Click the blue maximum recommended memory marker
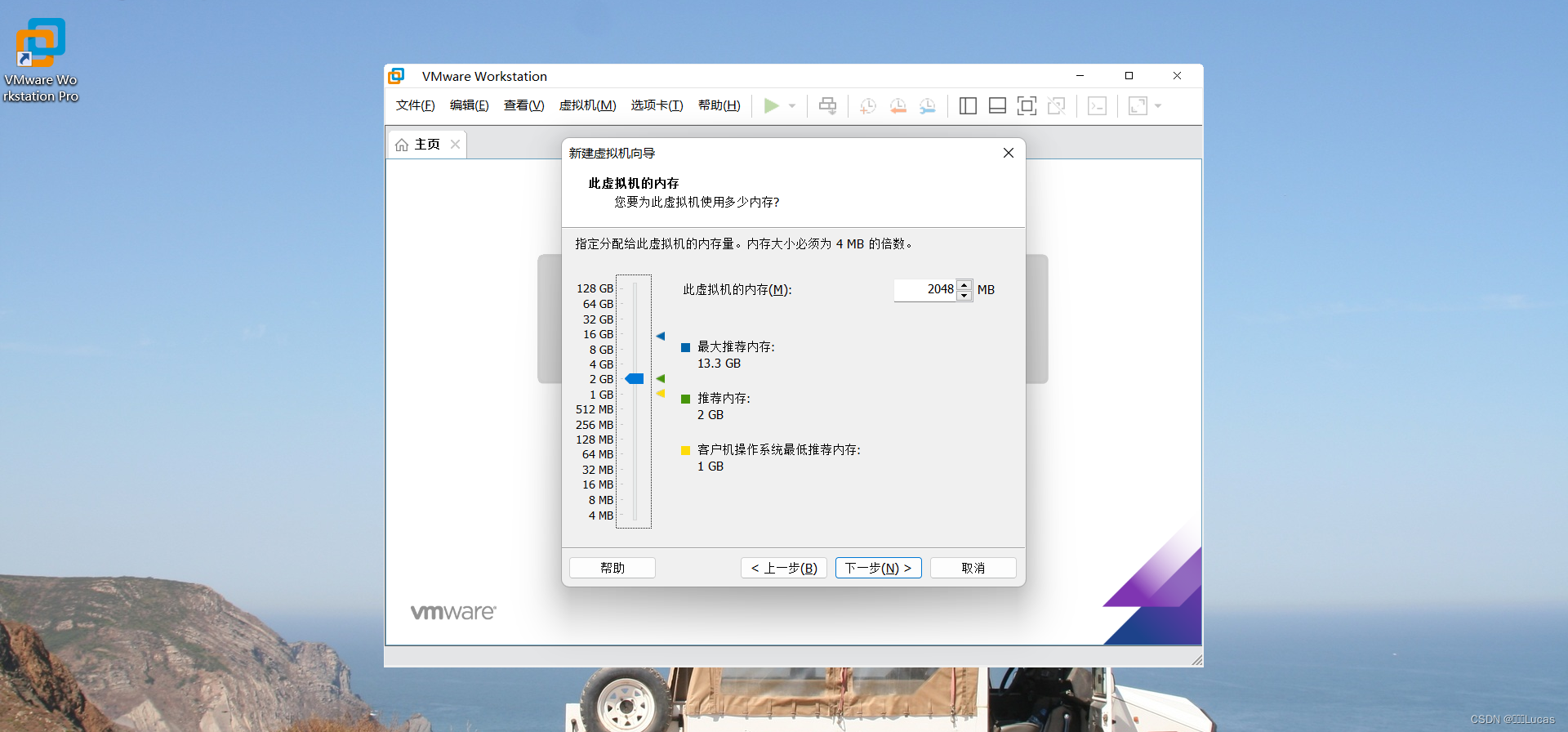This screenshot has width=1568, height=732. tap(661, 336)
